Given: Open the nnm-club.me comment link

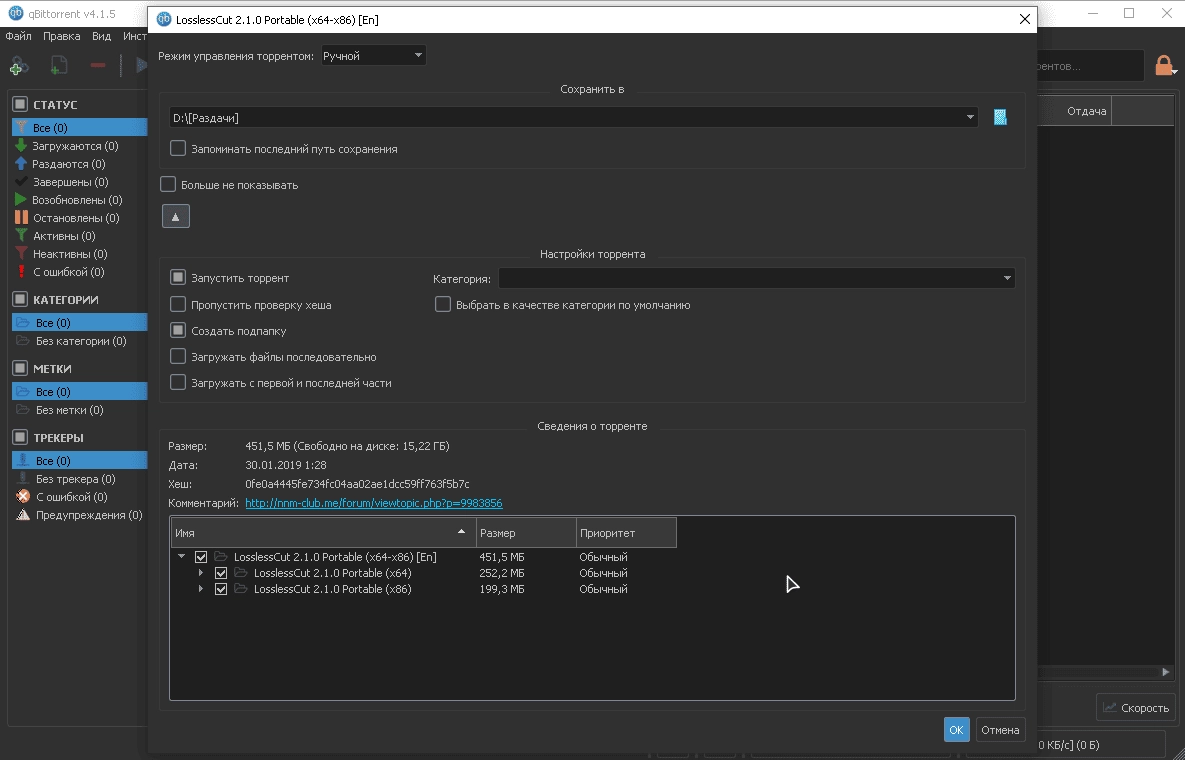Looking at the screenshot, I should click(373, 503).
